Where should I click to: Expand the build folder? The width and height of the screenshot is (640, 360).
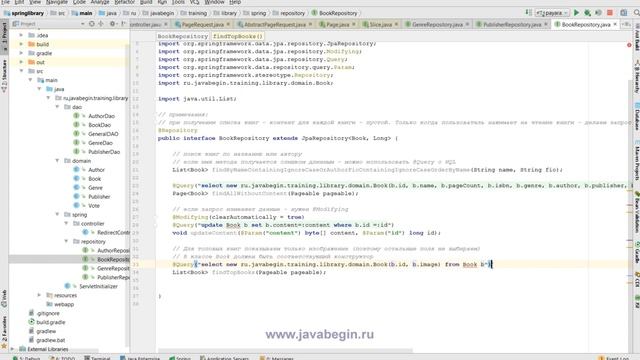[21, 44]
